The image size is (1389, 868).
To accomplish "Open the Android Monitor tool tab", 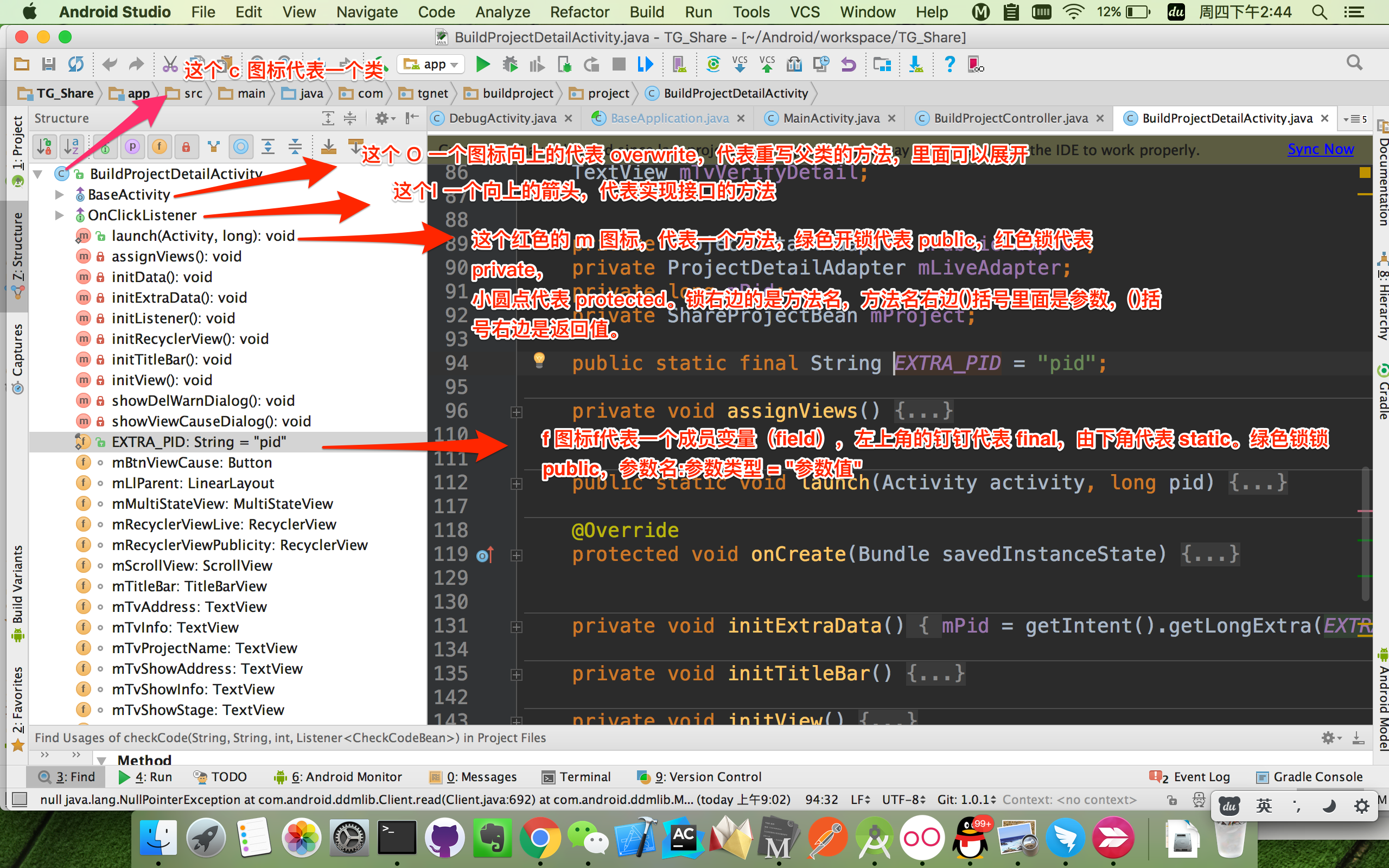I will (338, 777).
